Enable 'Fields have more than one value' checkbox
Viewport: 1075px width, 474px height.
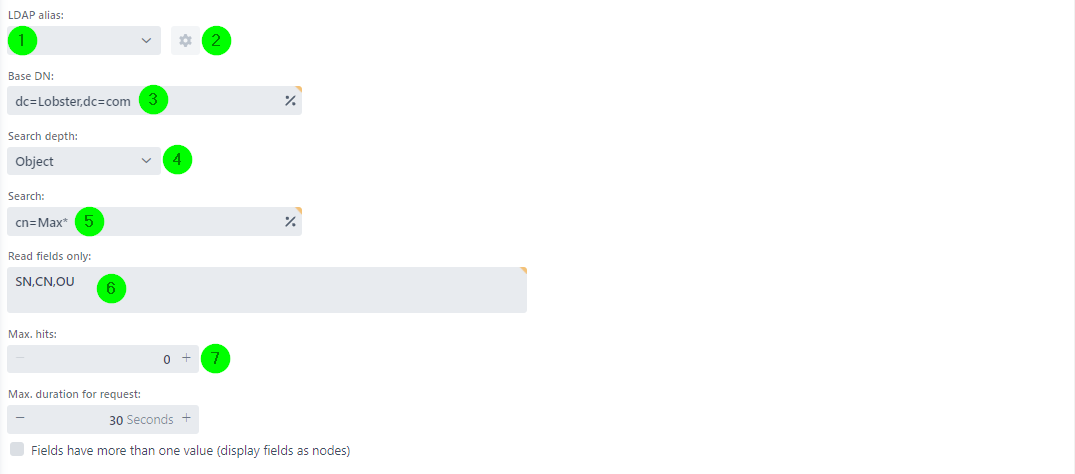click(17, 449)
